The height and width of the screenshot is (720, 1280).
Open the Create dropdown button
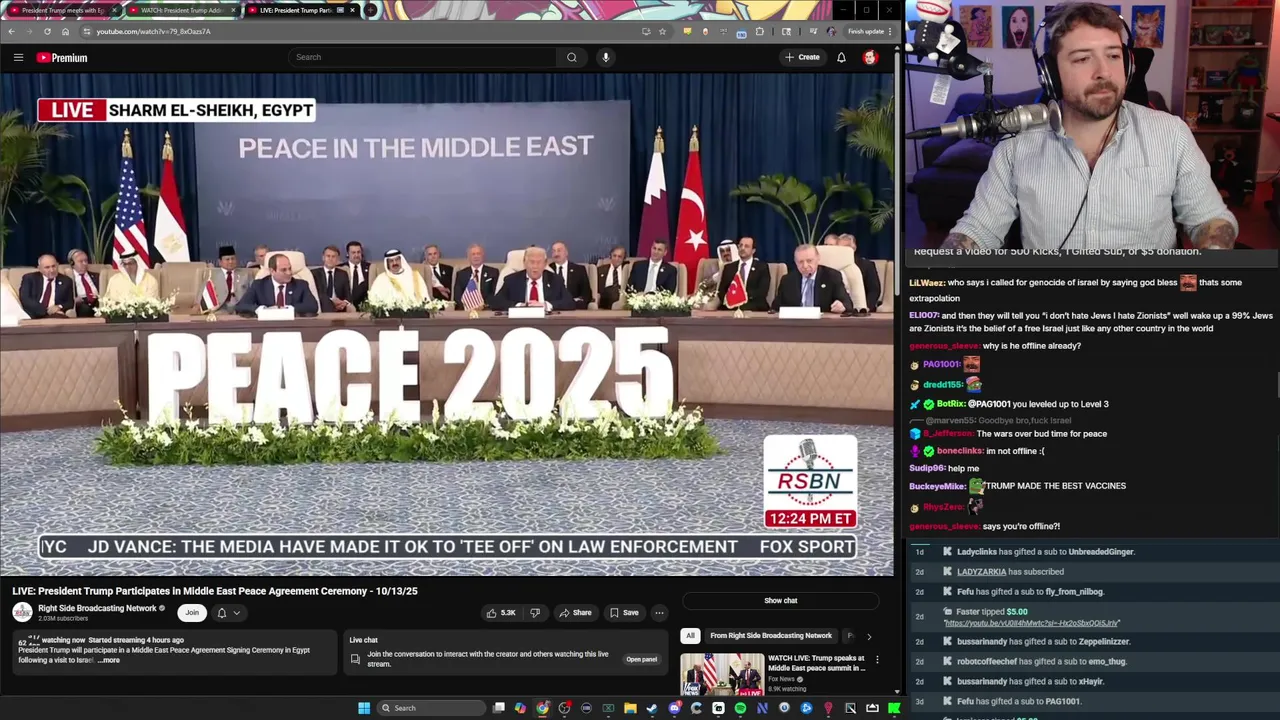point(802,57)
